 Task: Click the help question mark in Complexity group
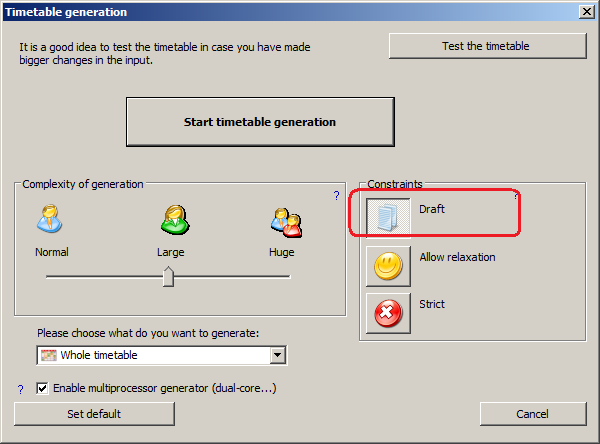click(336, 195)
